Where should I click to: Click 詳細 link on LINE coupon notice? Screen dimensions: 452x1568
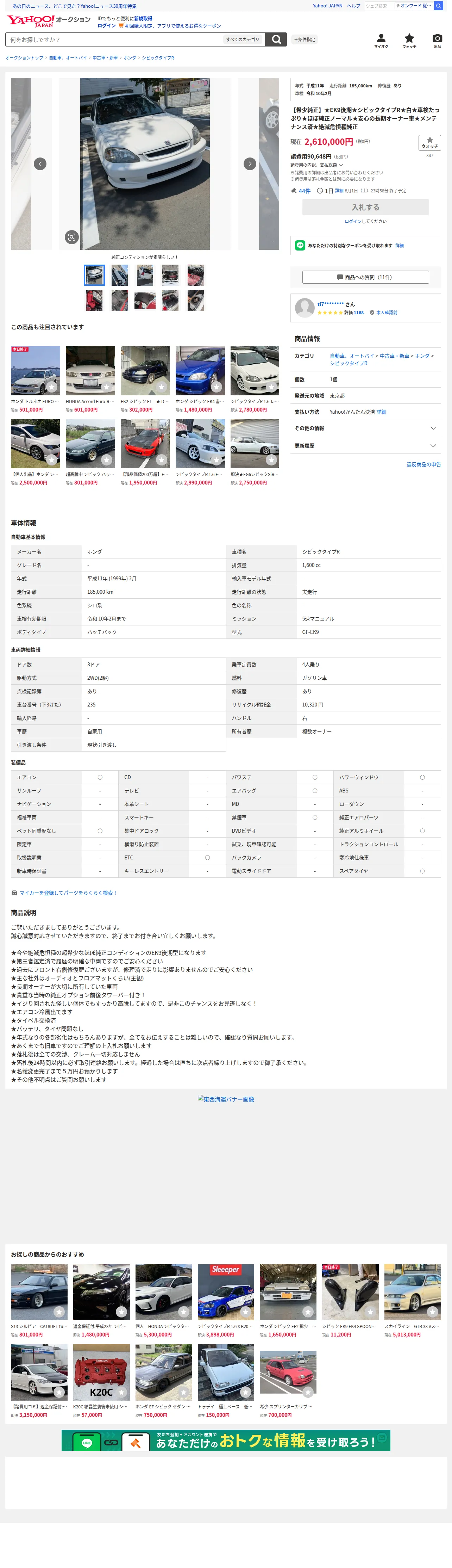point(399,245)
